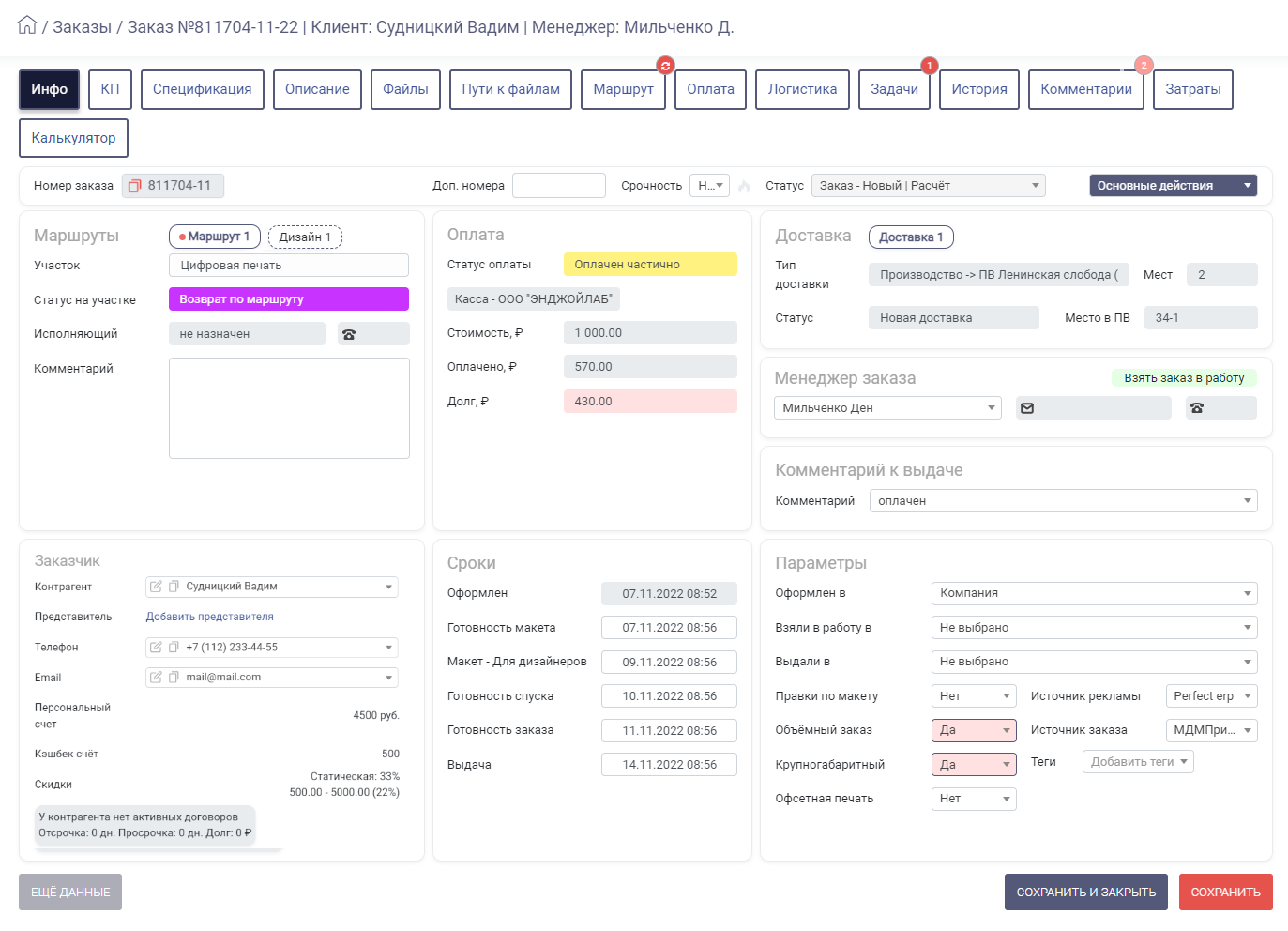Image resolution: width=1288 pixels, height=931 pixels.
Task: Open manager dropdown Мильченко Ден
Action: coord(887,408)
